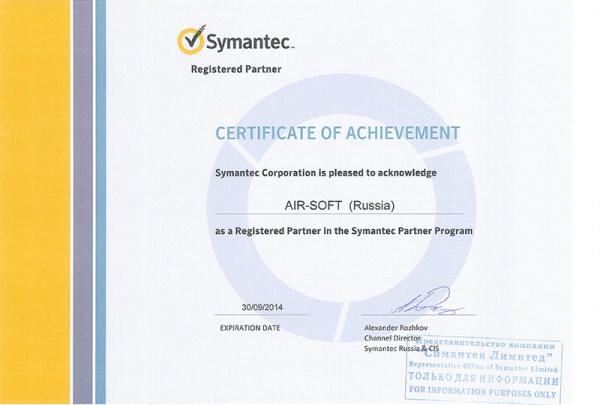This screenshot has height=405, width=600.
Task: Click the 'CERTIFICATE OF ACHIEVEMENT' heading
Action: (338, 133)
